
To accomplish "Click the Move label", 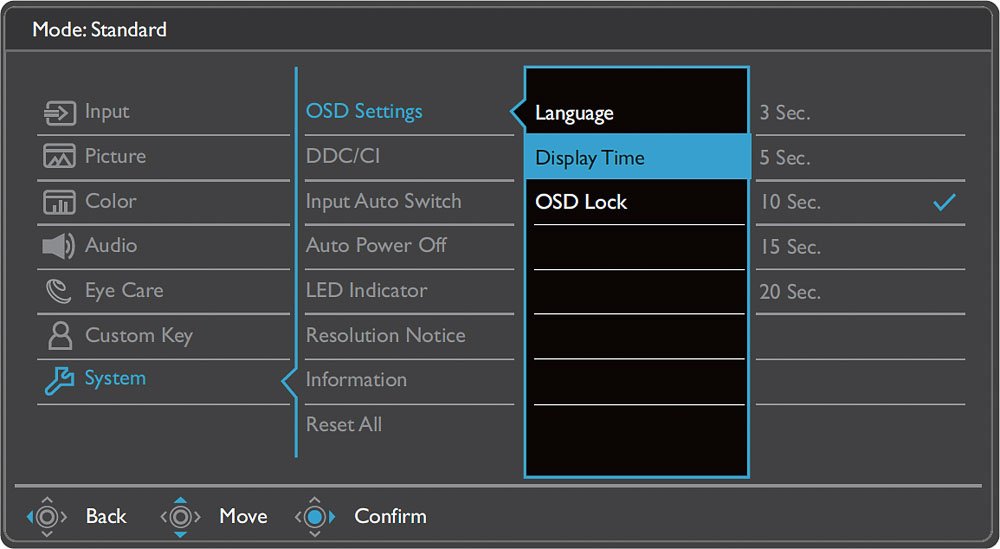I will 243,516.
